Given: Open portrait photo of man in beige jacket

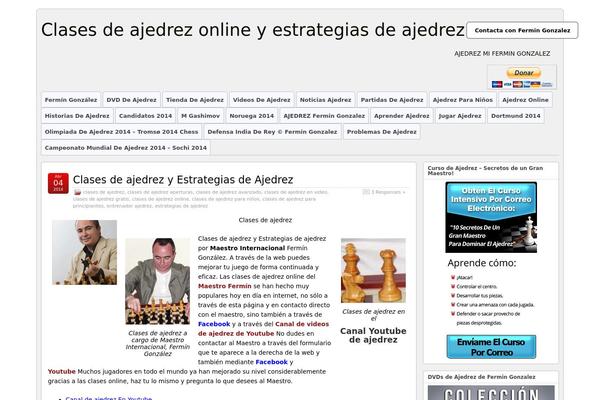Looking at the screenshot, I should [85, 252].
